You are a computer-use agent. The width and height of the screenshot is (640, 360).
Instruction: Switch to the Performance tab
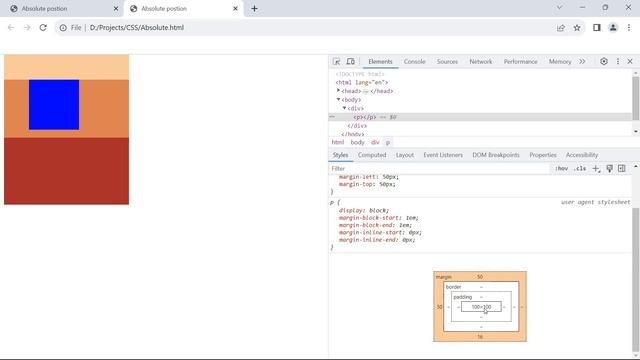520,62
